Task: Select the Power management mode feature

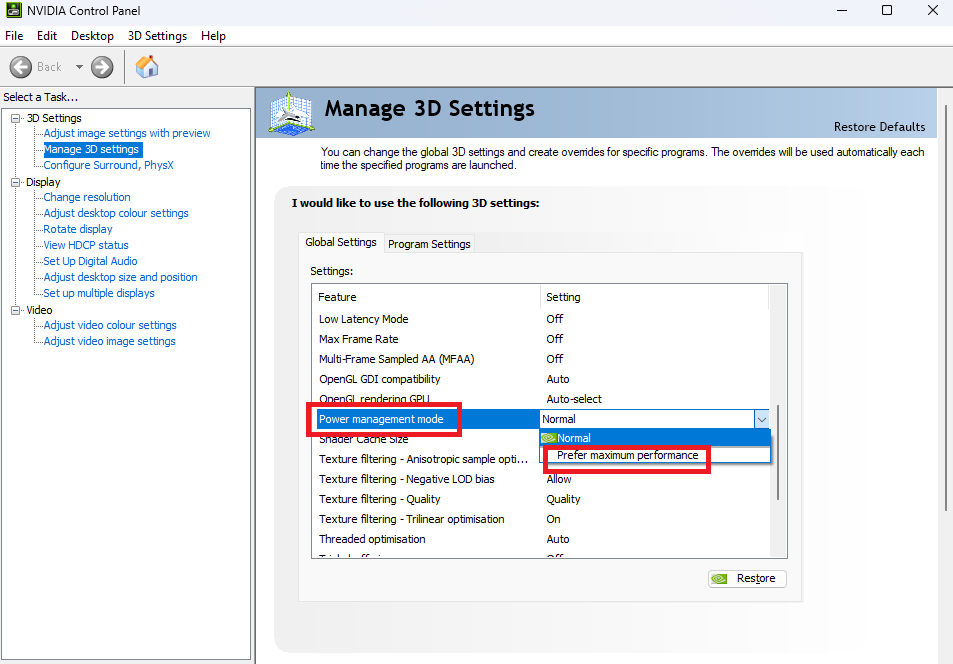Action: tap(381, 419)
